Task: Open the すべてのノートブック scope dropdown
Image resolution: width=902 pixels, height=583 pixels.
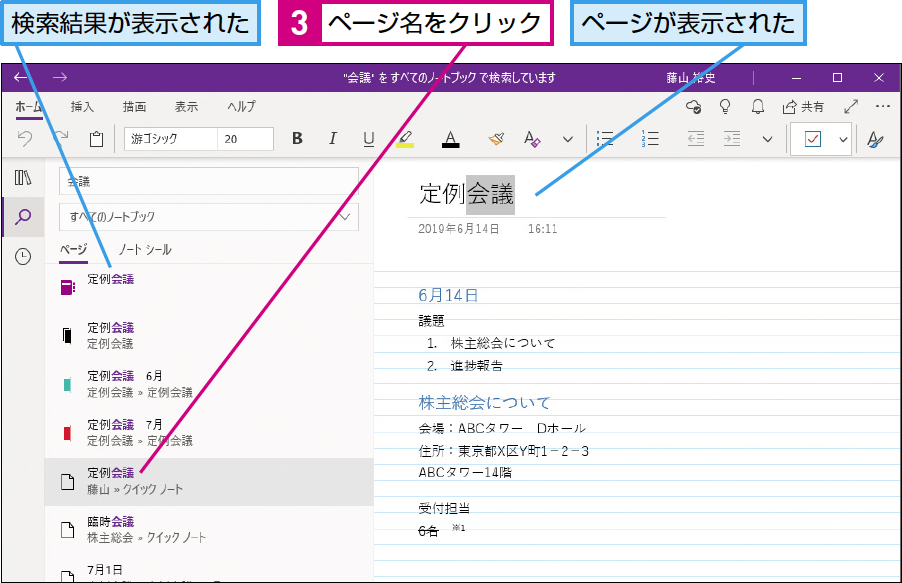Action: (209, 217)
